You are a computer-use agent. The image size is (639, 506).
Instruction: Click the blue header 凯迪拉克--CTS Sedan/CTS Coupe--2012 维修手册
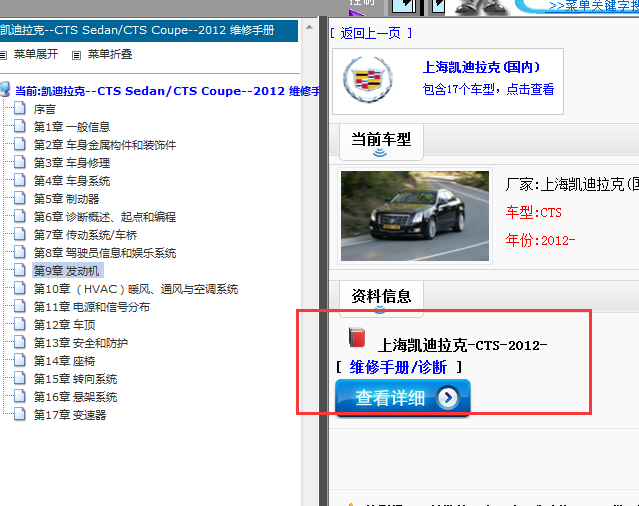(149, 31)
